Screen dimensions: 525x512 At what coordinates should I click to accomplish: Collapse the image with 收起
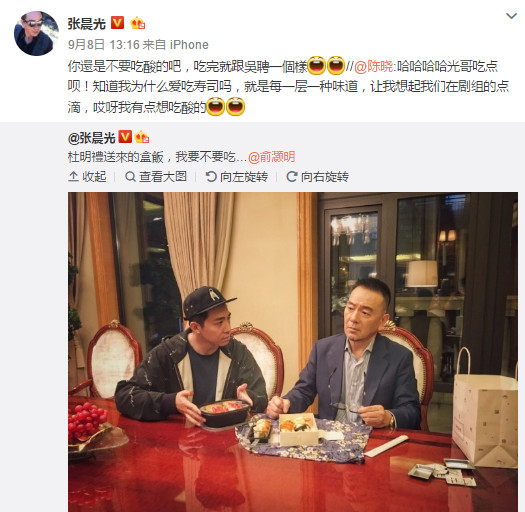coord(87,176)
